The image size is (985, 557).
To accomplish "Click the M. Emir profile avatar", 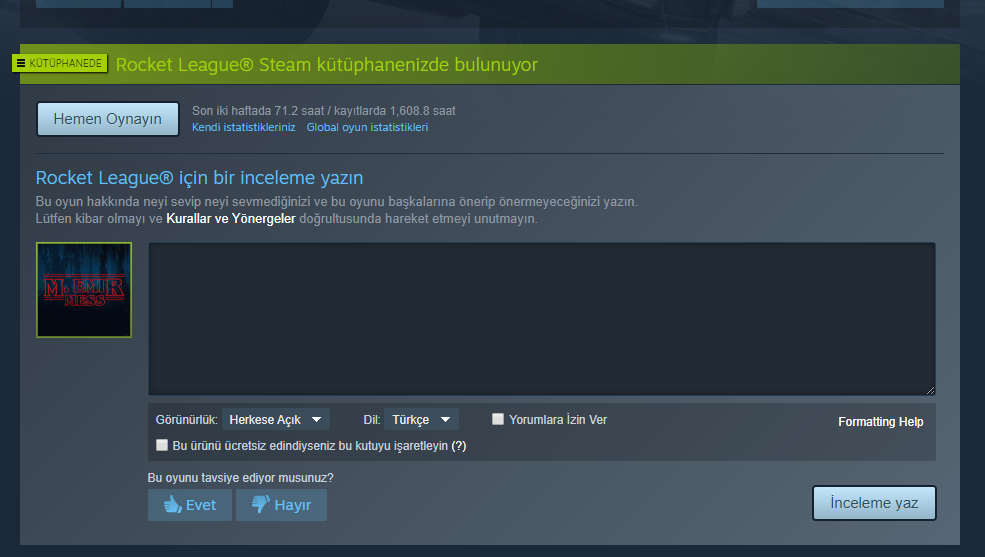I will tap(84, 289).
